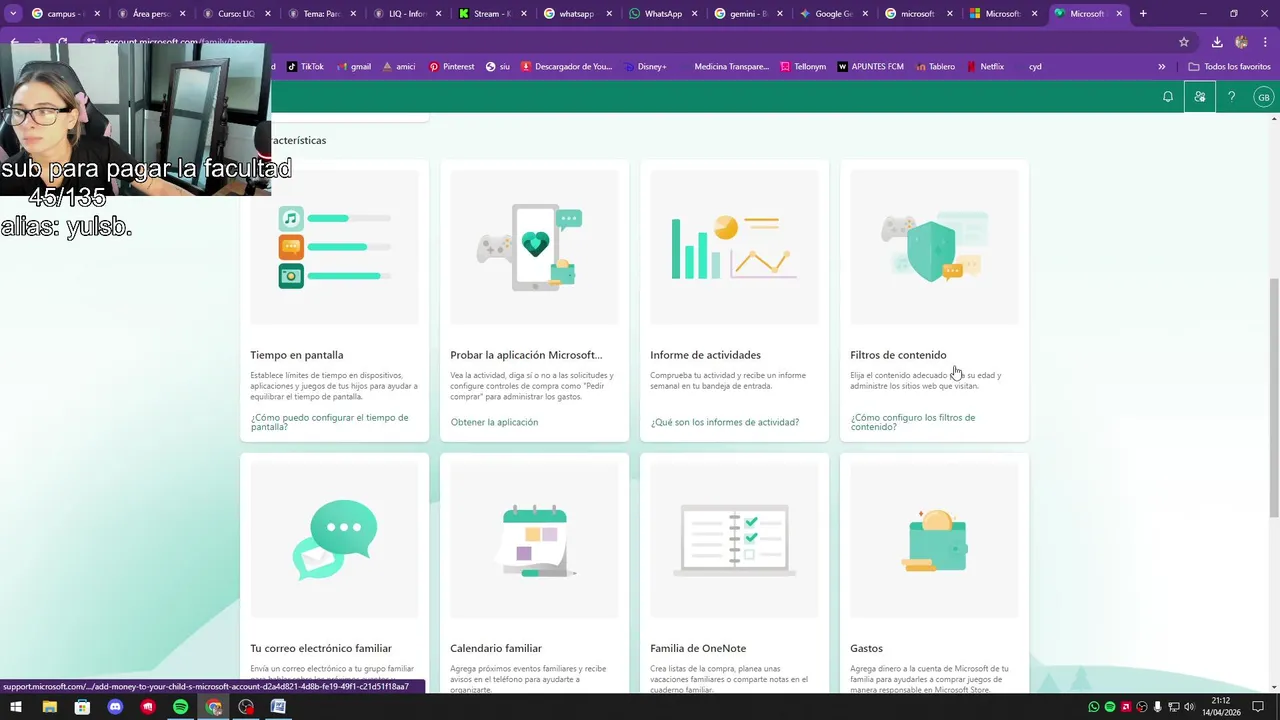Open the siu bookmark
The width and height of the screenshot is (1280, 720).
click(x=497, y=67)
